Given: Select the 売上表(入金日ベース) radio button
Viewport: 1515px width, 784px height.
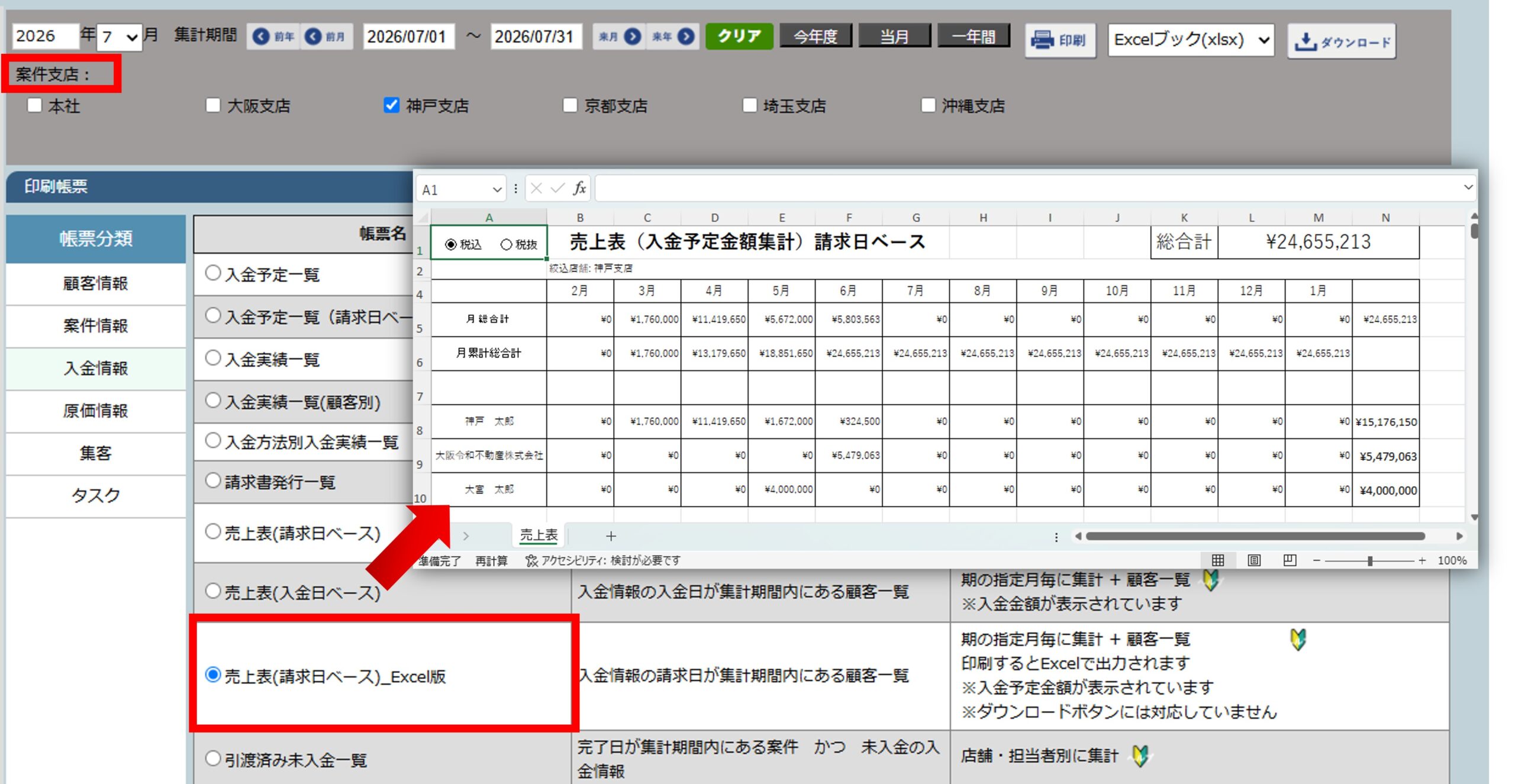Looking at the screenshot, I should 213,591.
